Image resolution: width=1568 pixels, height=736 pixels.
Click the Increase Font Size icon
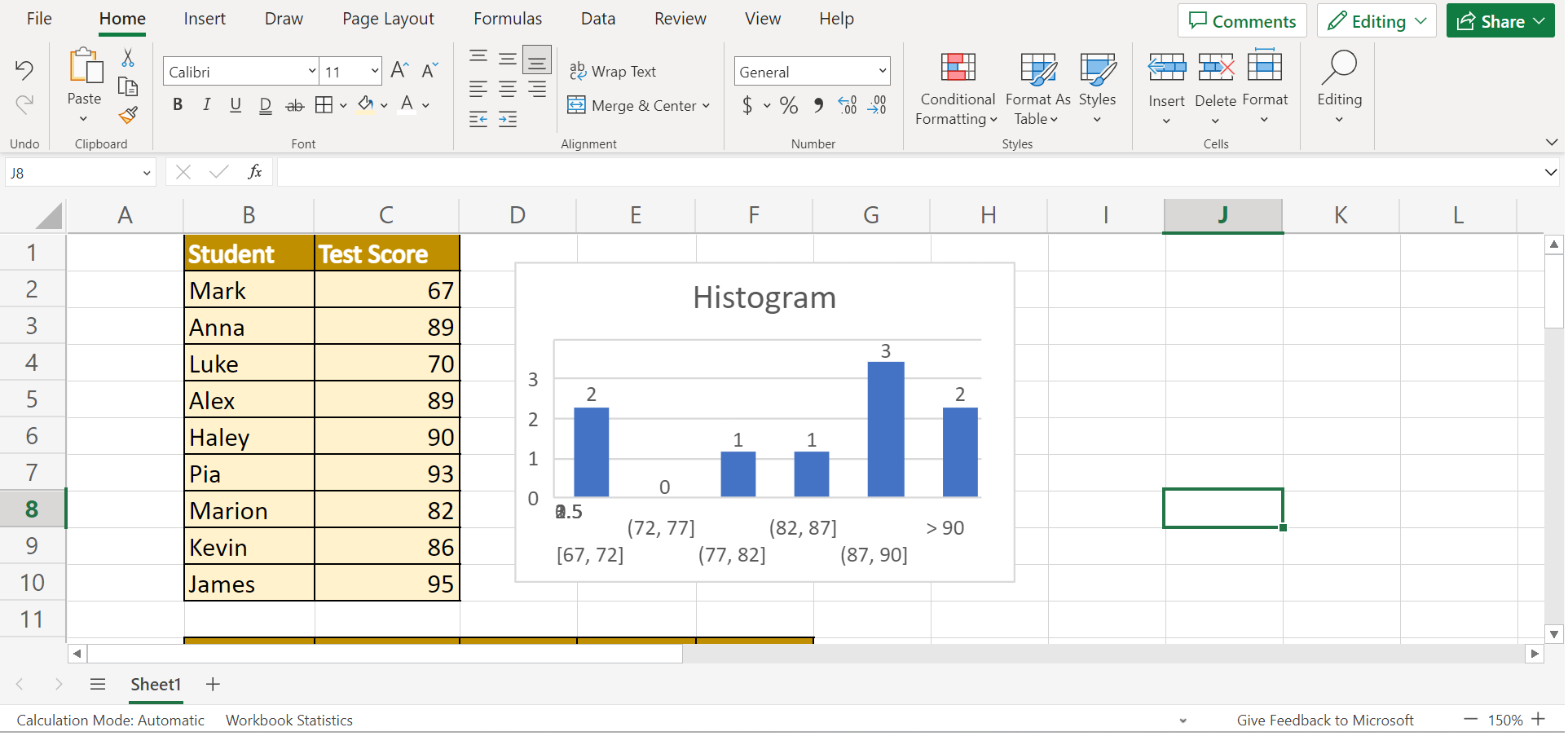(399, 70)
